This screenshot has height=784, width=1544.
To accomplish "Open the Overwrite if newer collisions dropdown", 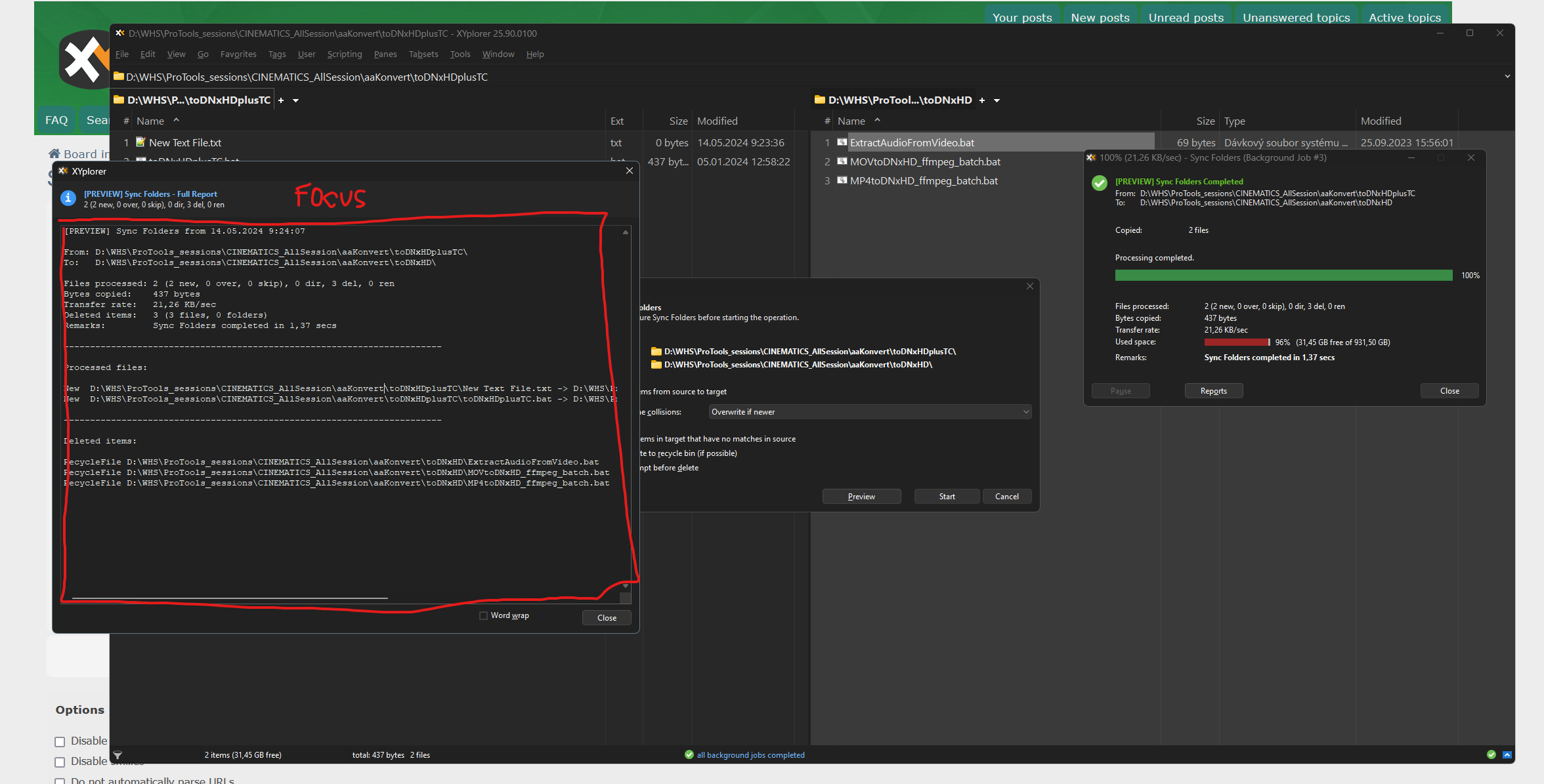I will click(x=869, y=412).
